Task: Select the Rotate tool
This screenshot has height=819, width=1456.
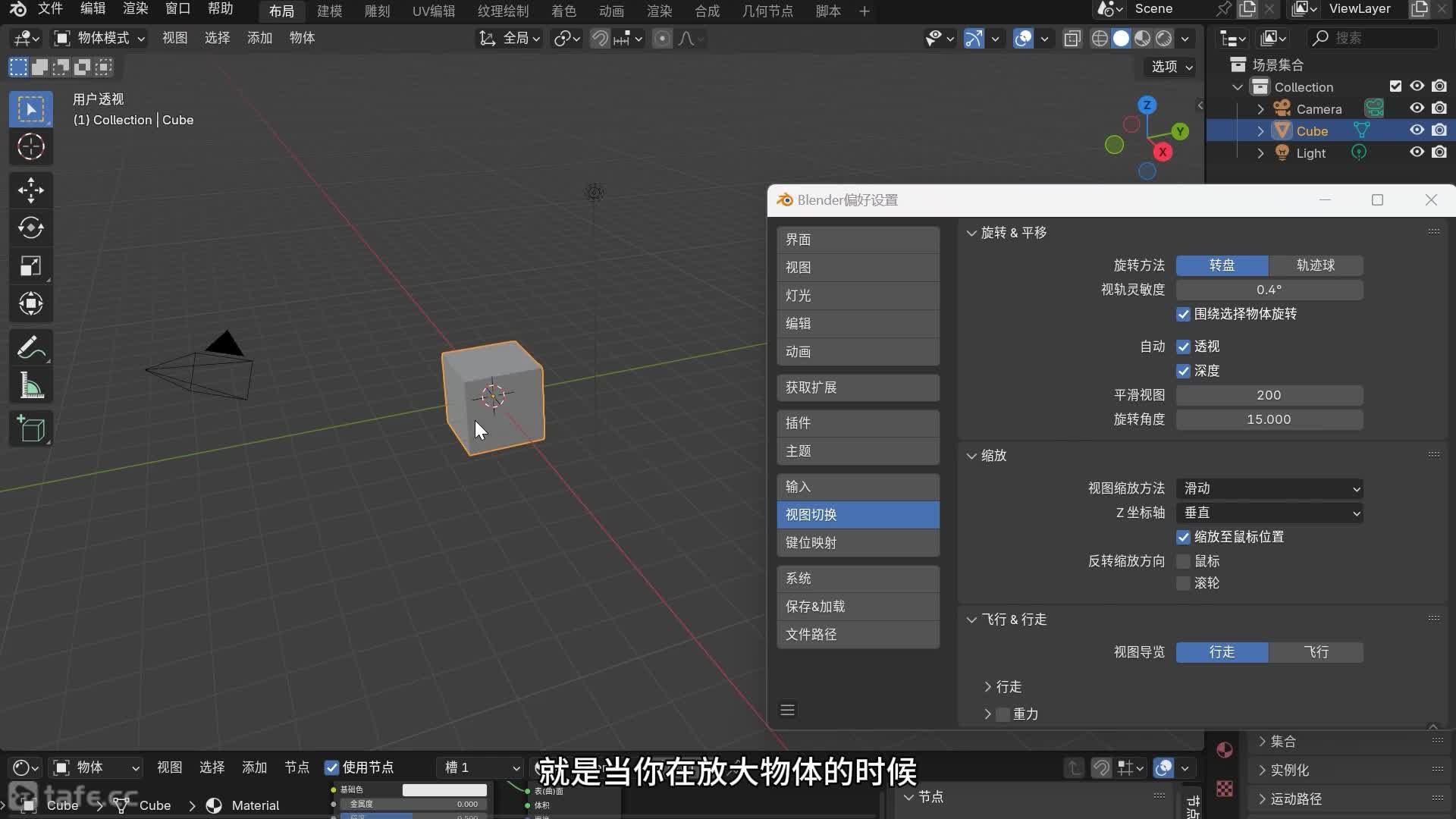Action: pos(31,228)
